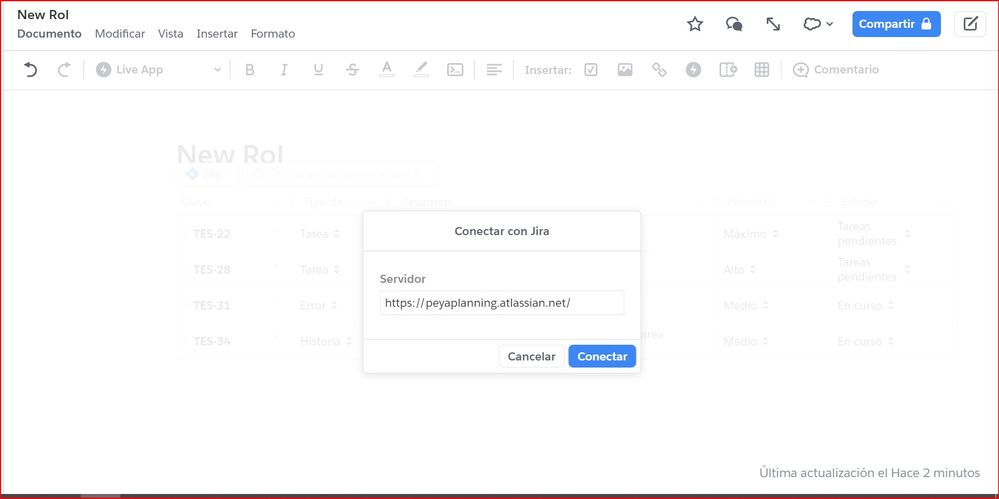This screenshot has width=999, height=499.
Task: Open the Alto priority dropdown
Action: pos(740,270)
